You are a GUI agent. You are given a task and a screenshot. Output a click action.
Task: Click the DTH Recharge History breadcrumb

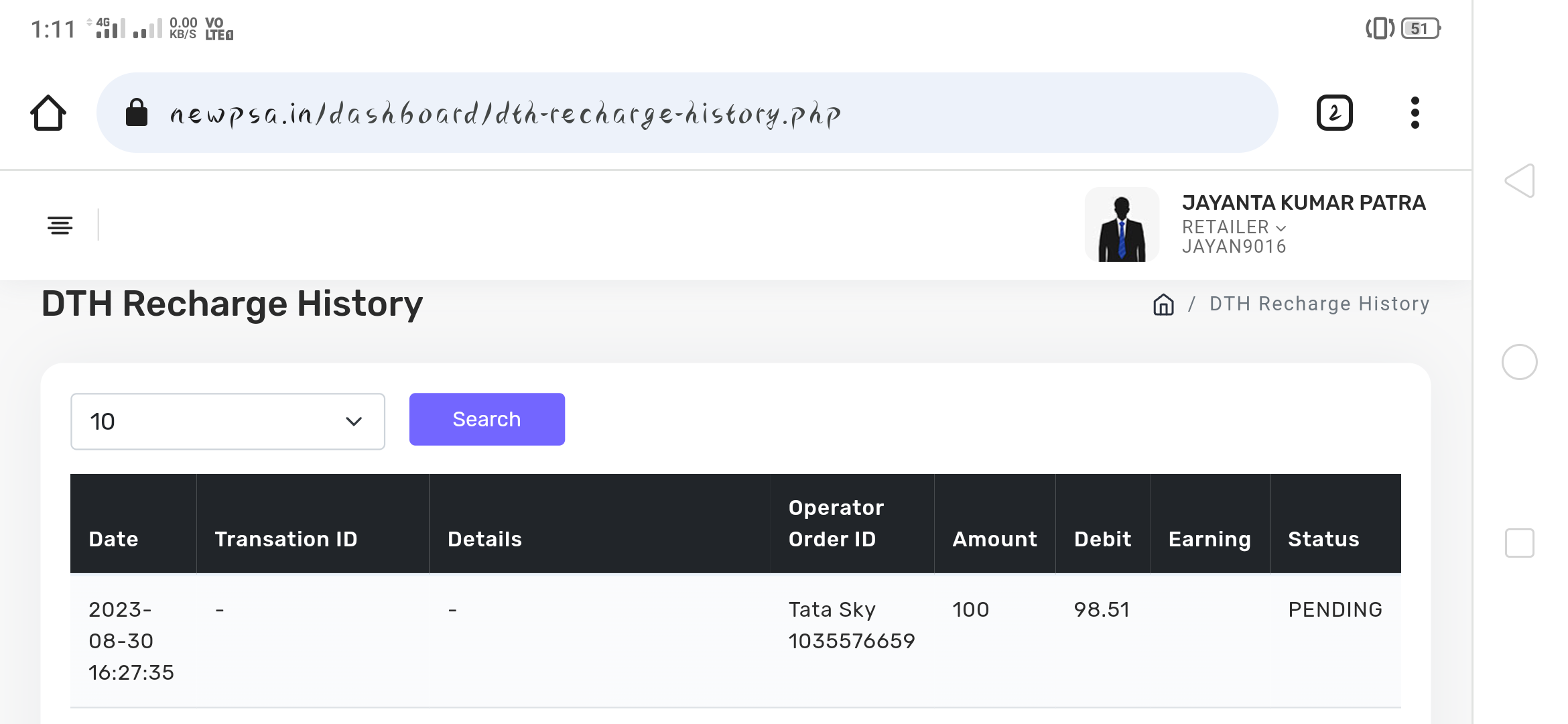pyautogui.click(x=1319, y=304)
